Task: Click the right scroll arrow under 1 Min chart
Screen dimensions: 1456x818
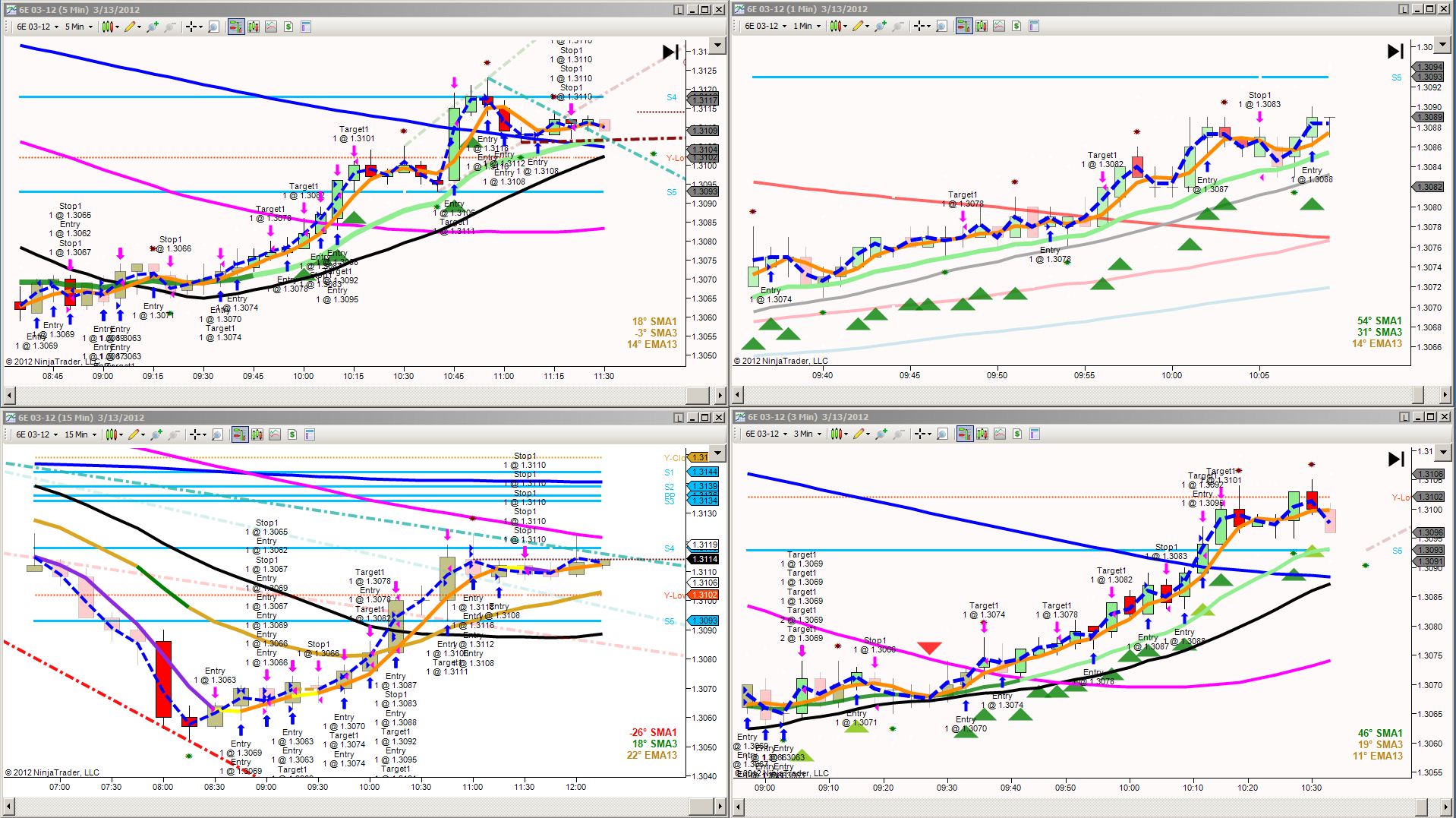Action: pos(1445,394)
